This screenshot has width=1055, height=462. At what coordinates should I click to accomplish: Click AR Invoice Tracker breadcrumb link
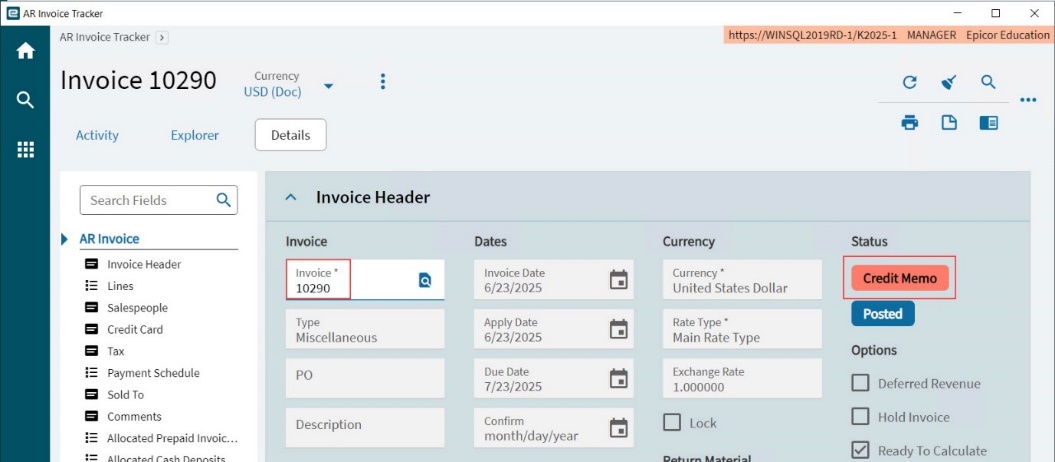click(104, 37)
